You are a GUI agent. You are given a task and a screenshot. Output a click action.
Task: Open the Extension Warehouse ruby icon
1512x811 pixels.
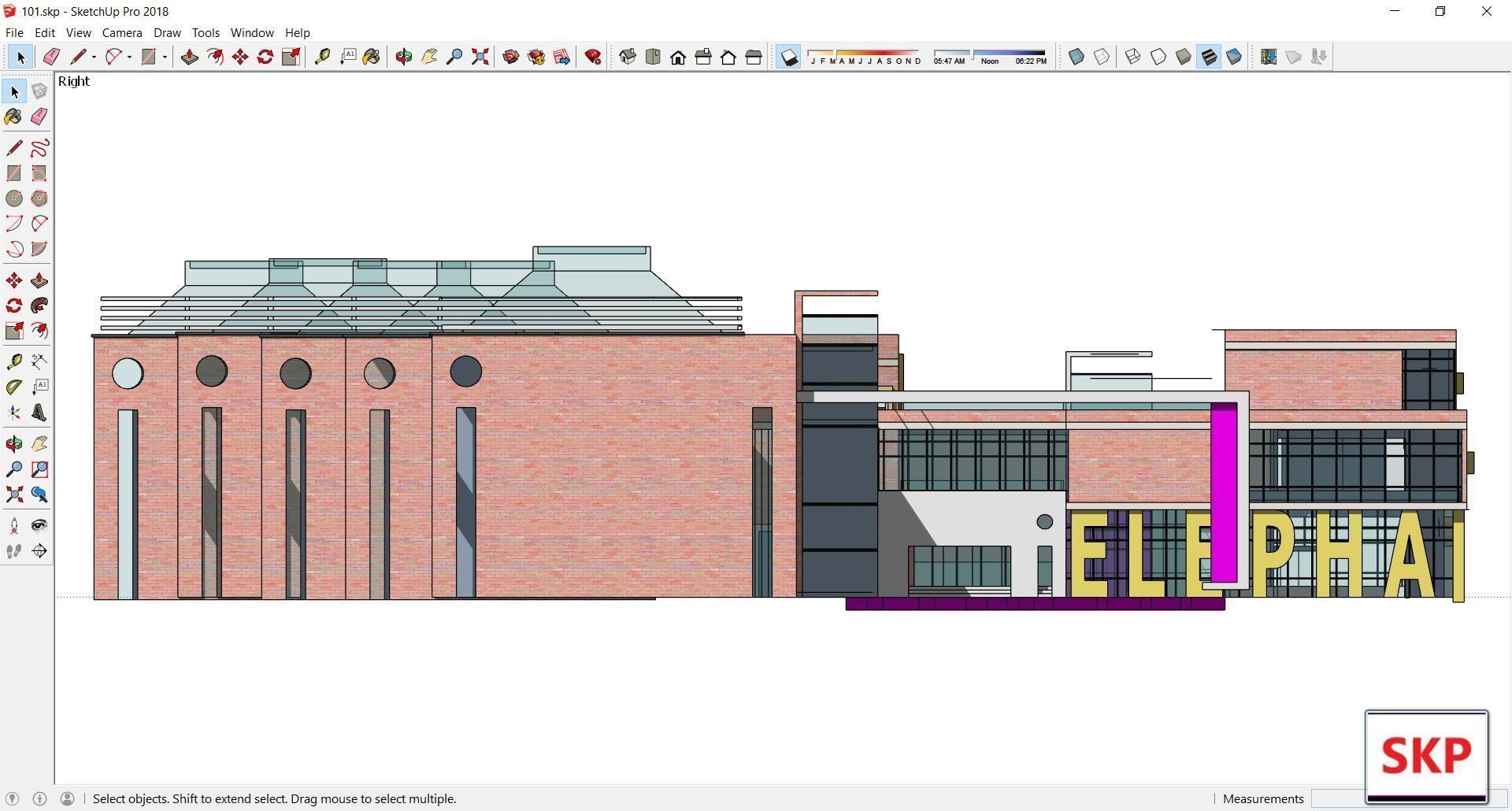click(x=593, y=57)
